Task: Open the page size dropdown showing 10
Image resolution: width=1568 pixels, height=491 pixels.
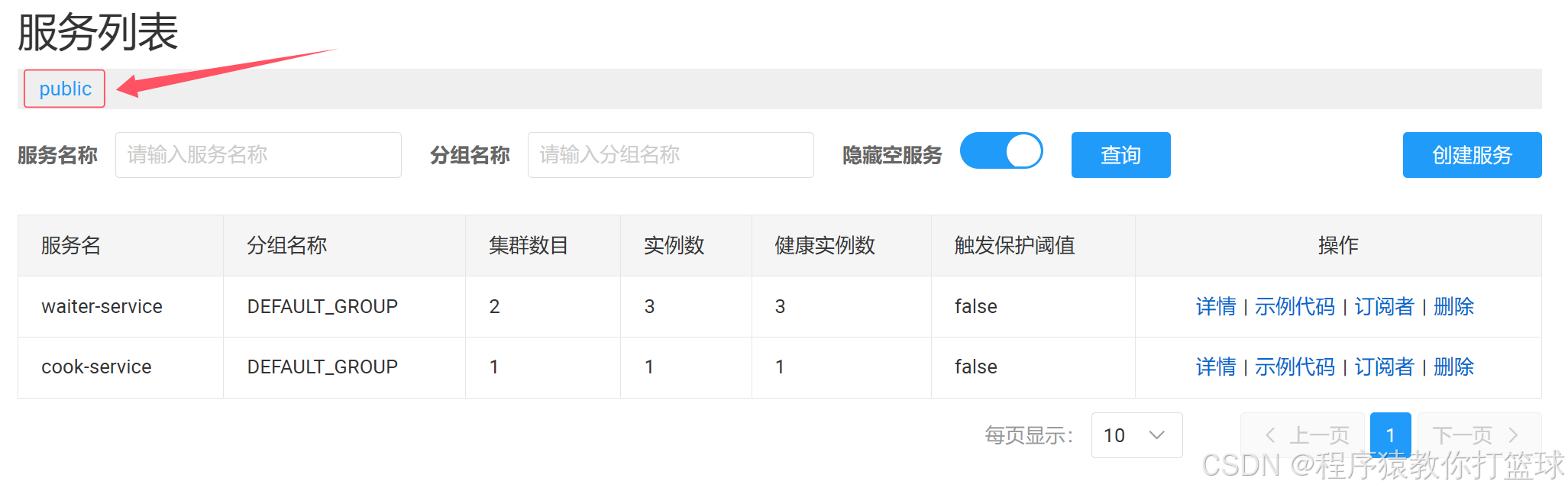Action: pos(1136,435)
